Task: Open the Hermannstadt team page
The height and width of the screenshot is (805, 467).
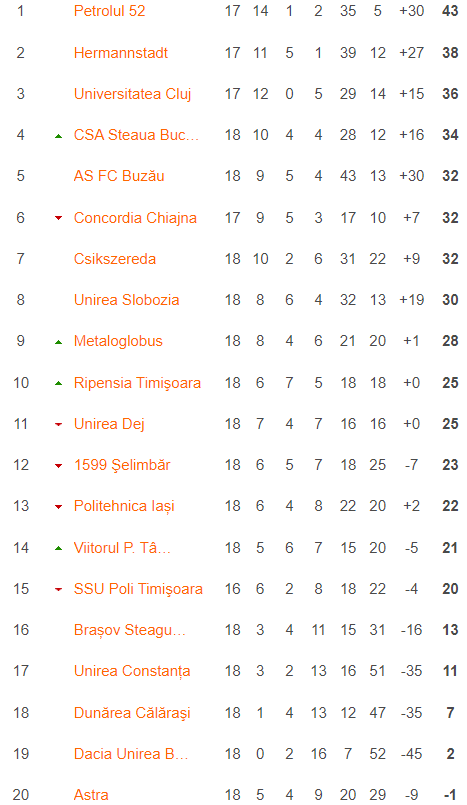Action: pos(121,53)
